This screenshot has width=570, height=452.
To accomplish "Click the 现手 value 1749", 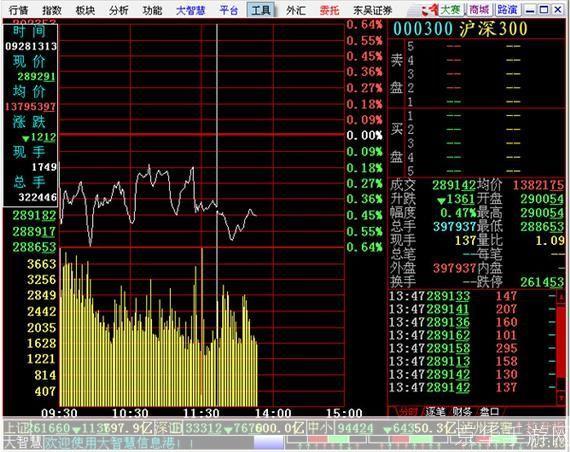I will coord(44,167).
